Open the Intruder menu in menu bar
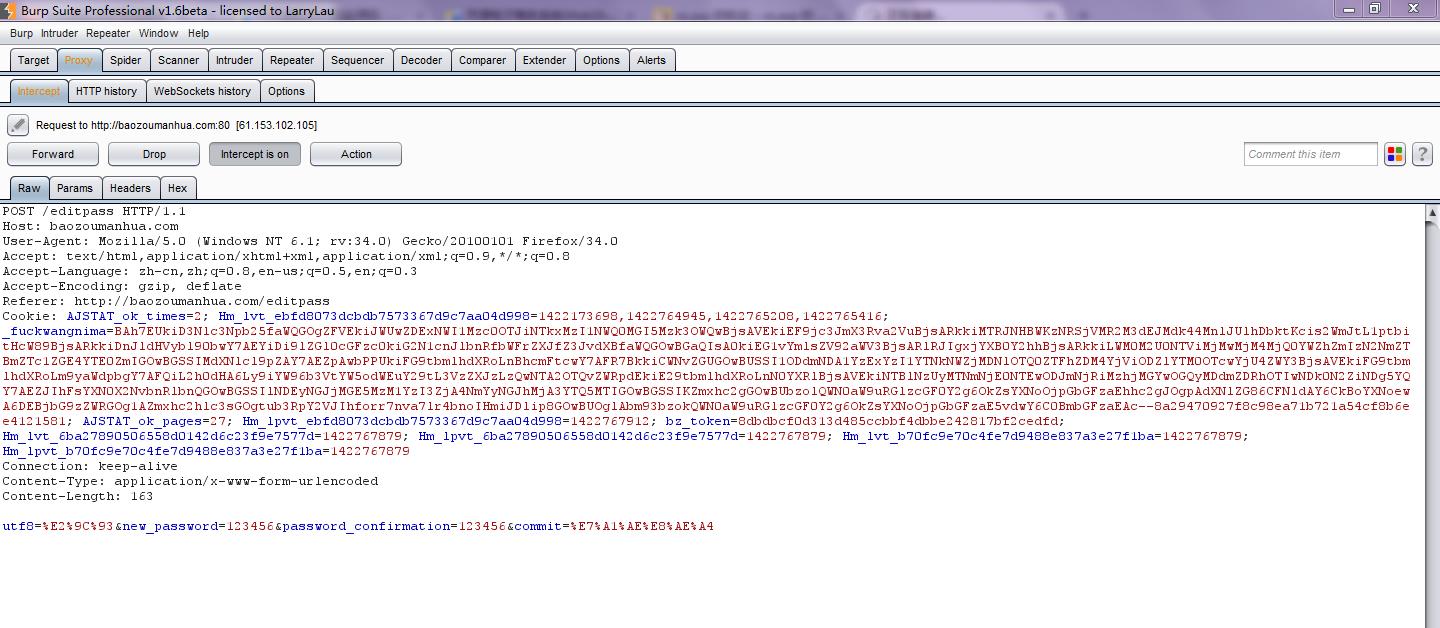The height and width of the screenshot is (628, 1440). pyautogui.click(x=59, y=33)
